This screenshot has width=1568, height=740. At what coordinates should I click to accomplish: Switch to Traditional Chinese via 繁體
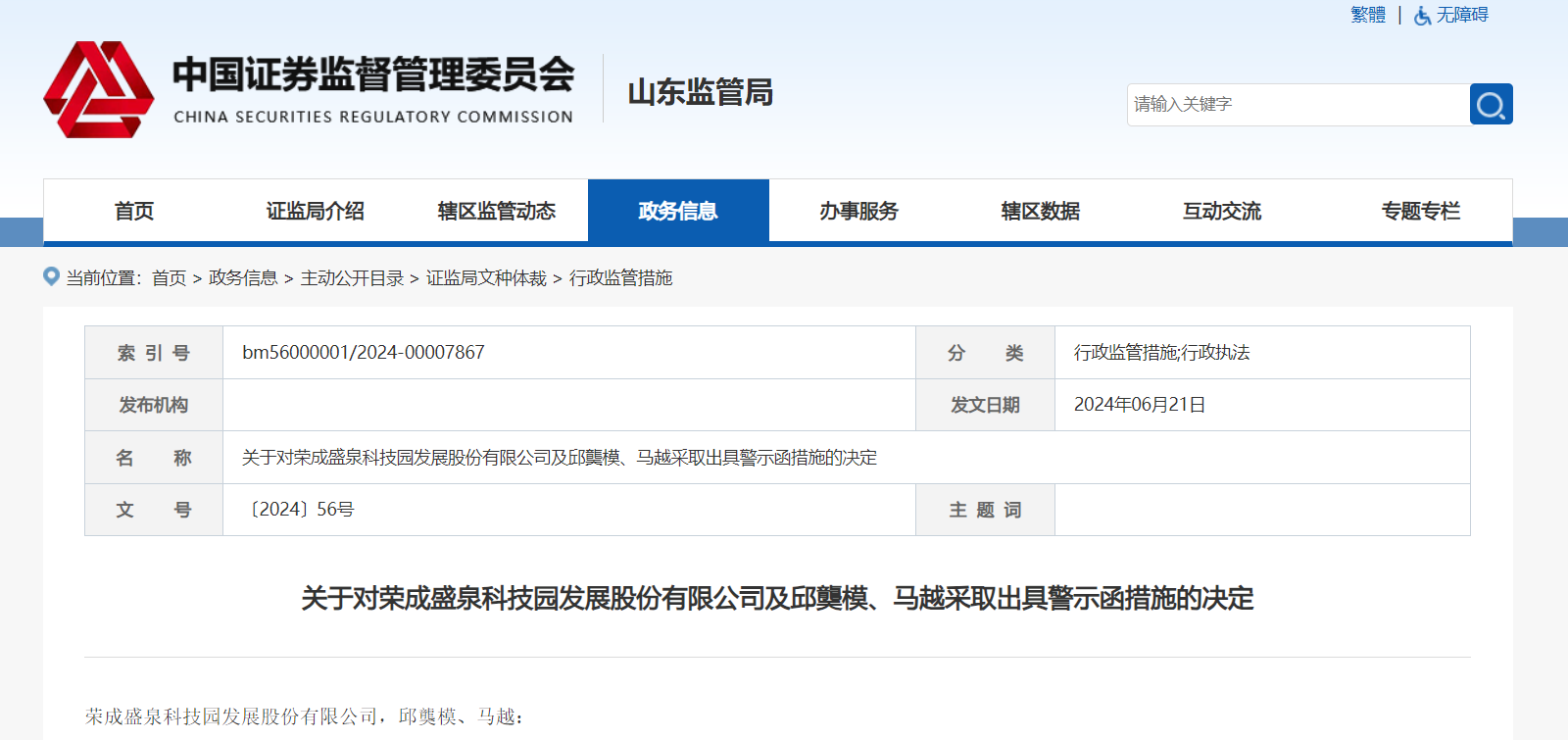pyautogui.click(x=1368, y=15)
